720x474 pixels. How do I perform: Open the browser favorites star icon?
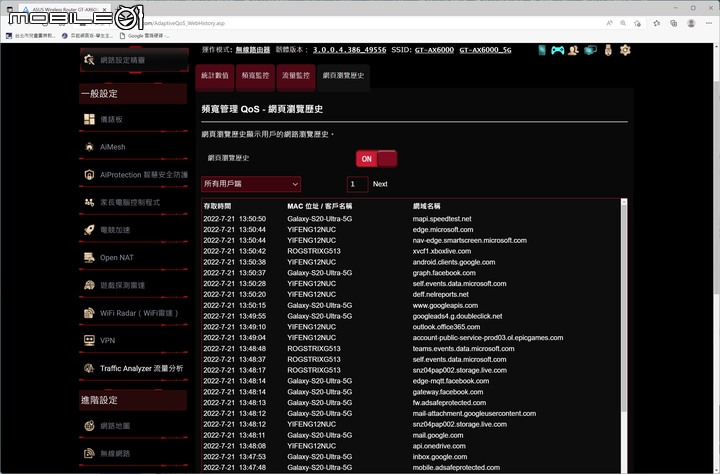[x=657, y=23]
